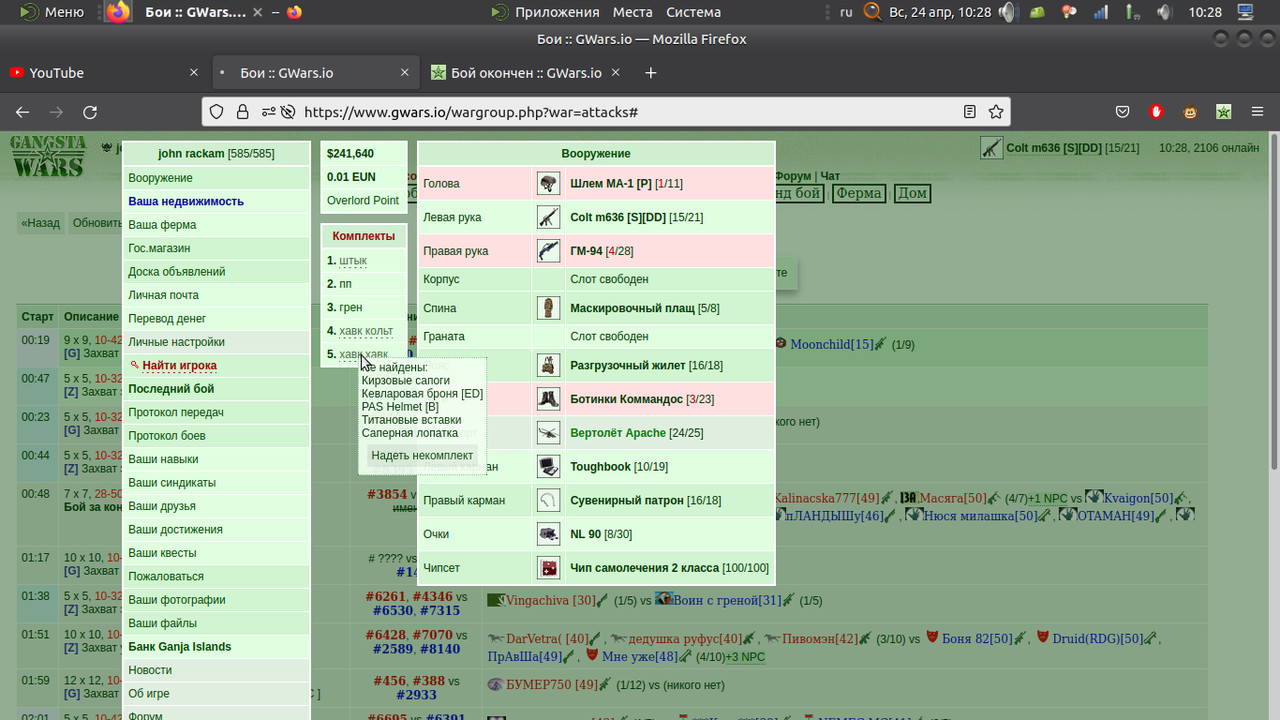The image size is (1280, 720).
Task: Open the ru keyboard layout indicator
Action: (846, 12)
